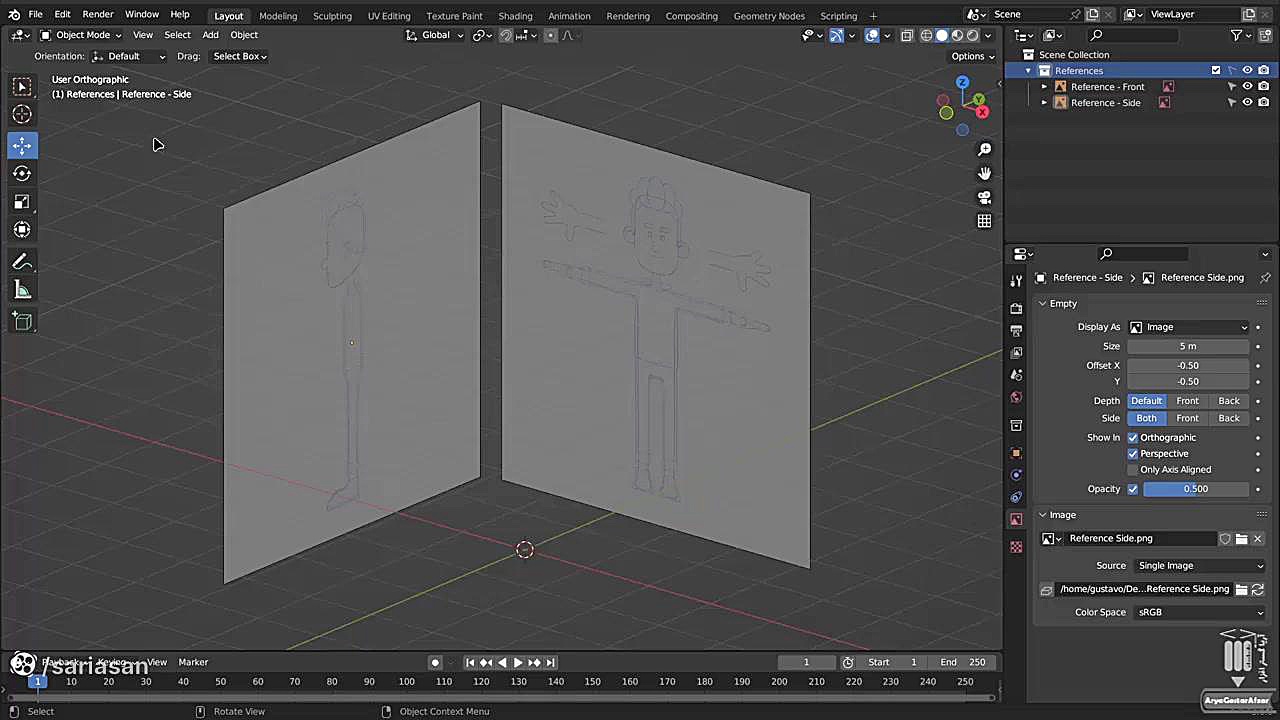Activate the Move tool
Image resolution: width=1280 pixels, height=720 pixels.
tap(22, 145)
